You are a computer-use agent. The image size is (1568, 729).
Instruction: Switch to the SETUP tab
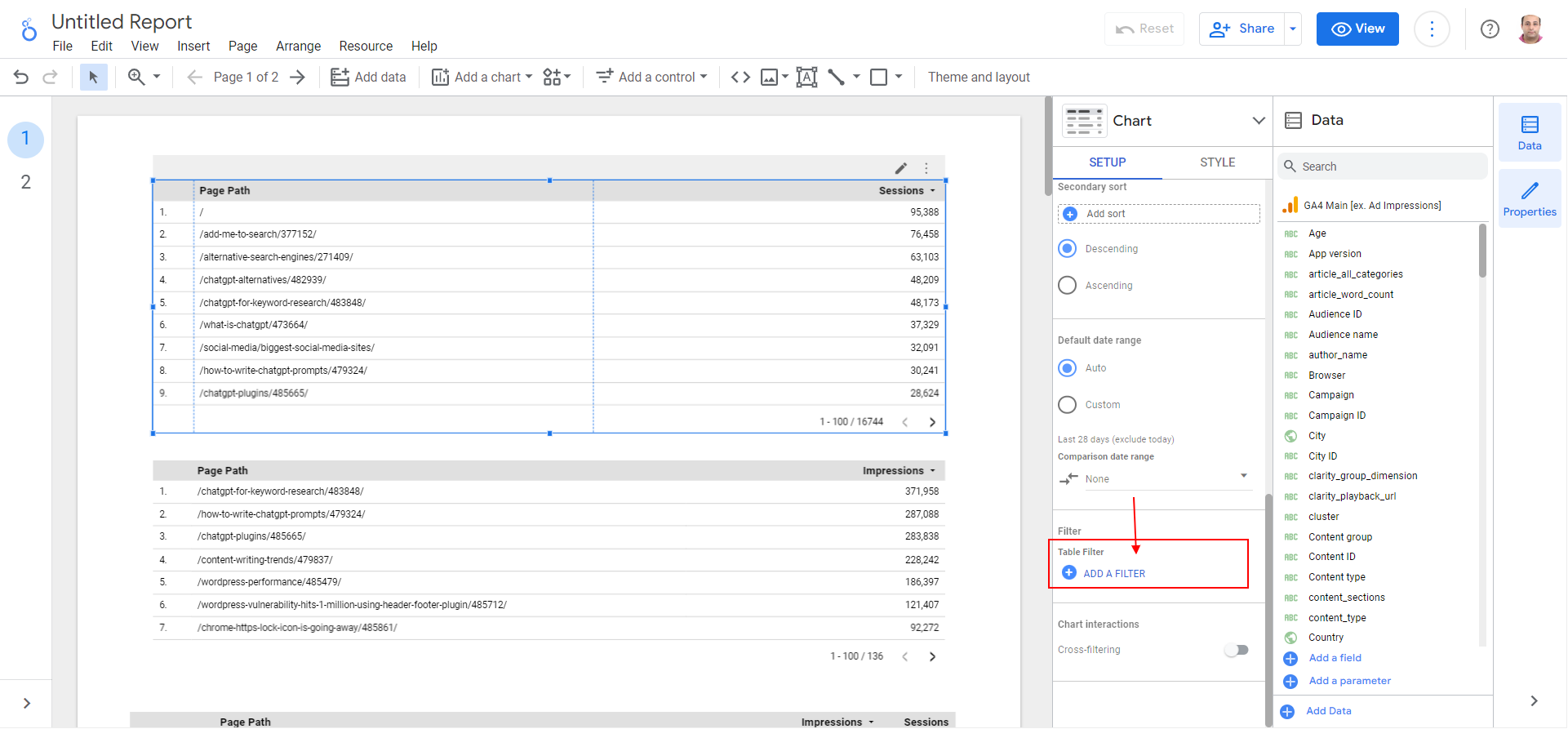(x=1107, y=162)
